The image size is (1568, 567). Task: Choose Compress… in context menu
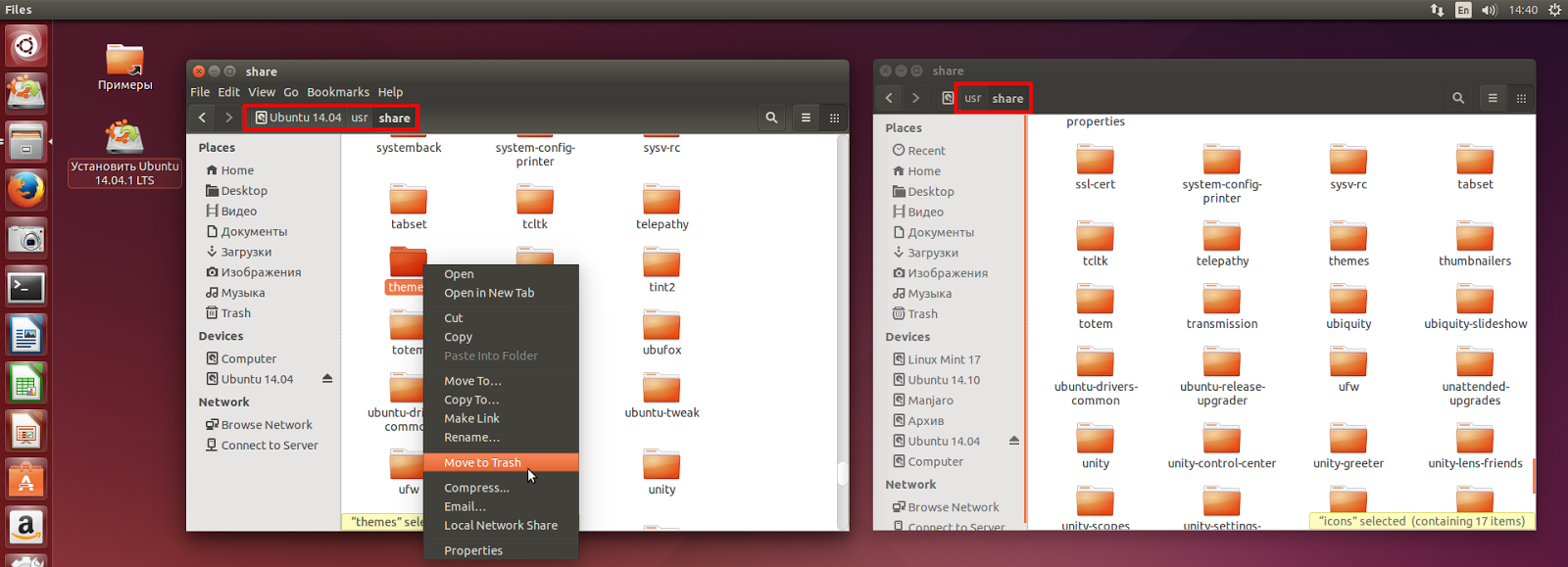(501, 488)
